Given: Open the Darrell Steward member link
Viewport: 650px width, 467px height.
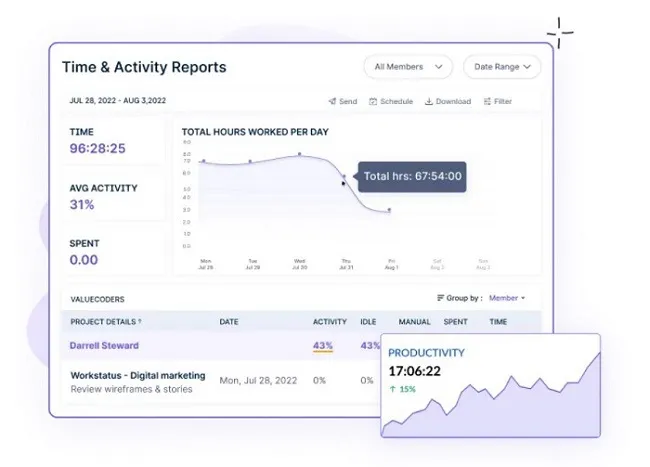Looking at the screenshot, I should (104, 346).
